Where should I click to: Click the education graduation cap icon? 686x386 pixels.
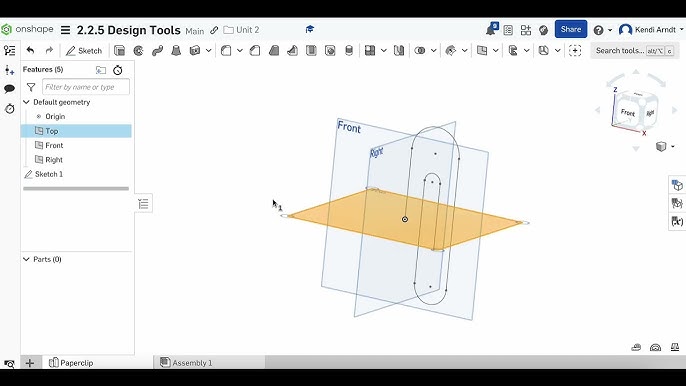310,29
